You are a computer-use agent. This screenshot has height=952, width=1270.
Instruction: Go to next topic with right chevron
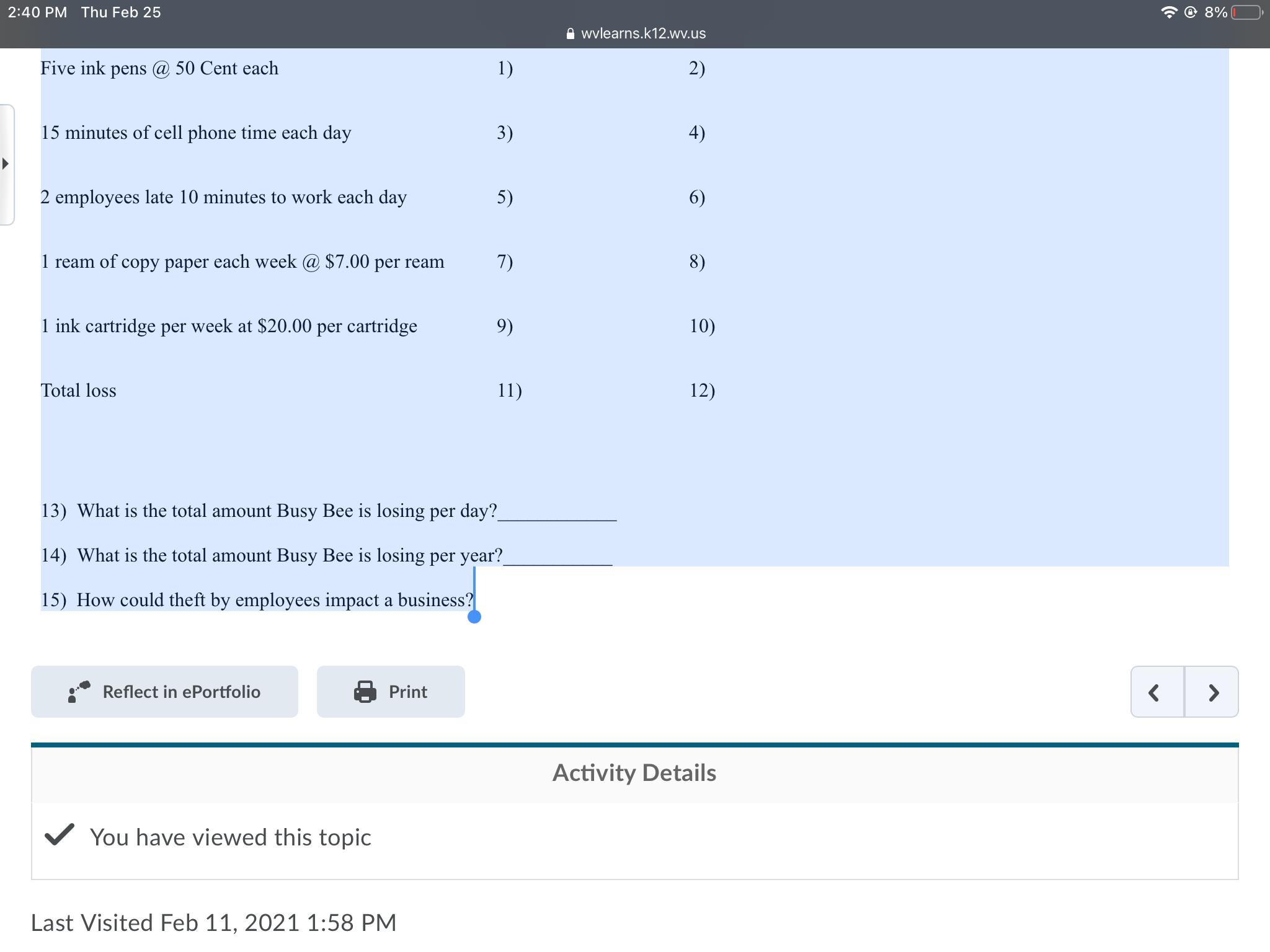tap(1213, 692)
